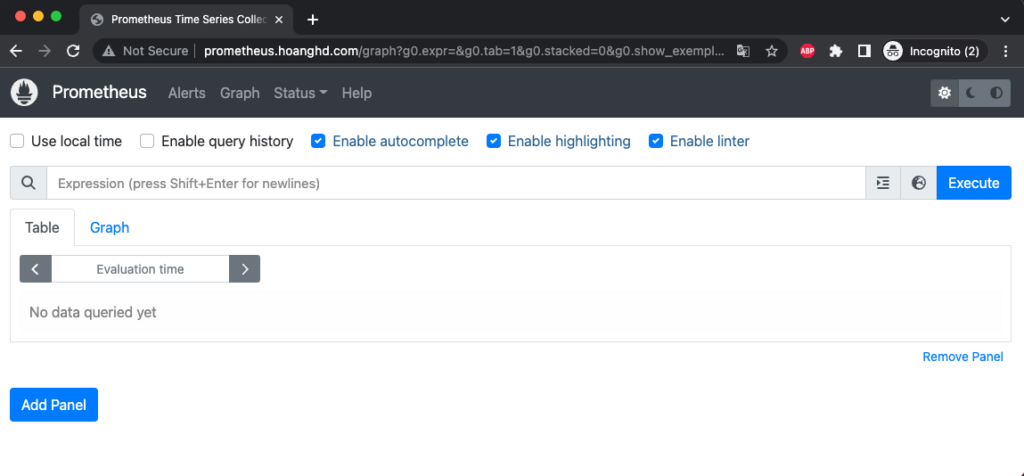Viewport: 1024px width, 476px height.
Task: Click the Evaluation time field
Action: [x=140, y=269]
